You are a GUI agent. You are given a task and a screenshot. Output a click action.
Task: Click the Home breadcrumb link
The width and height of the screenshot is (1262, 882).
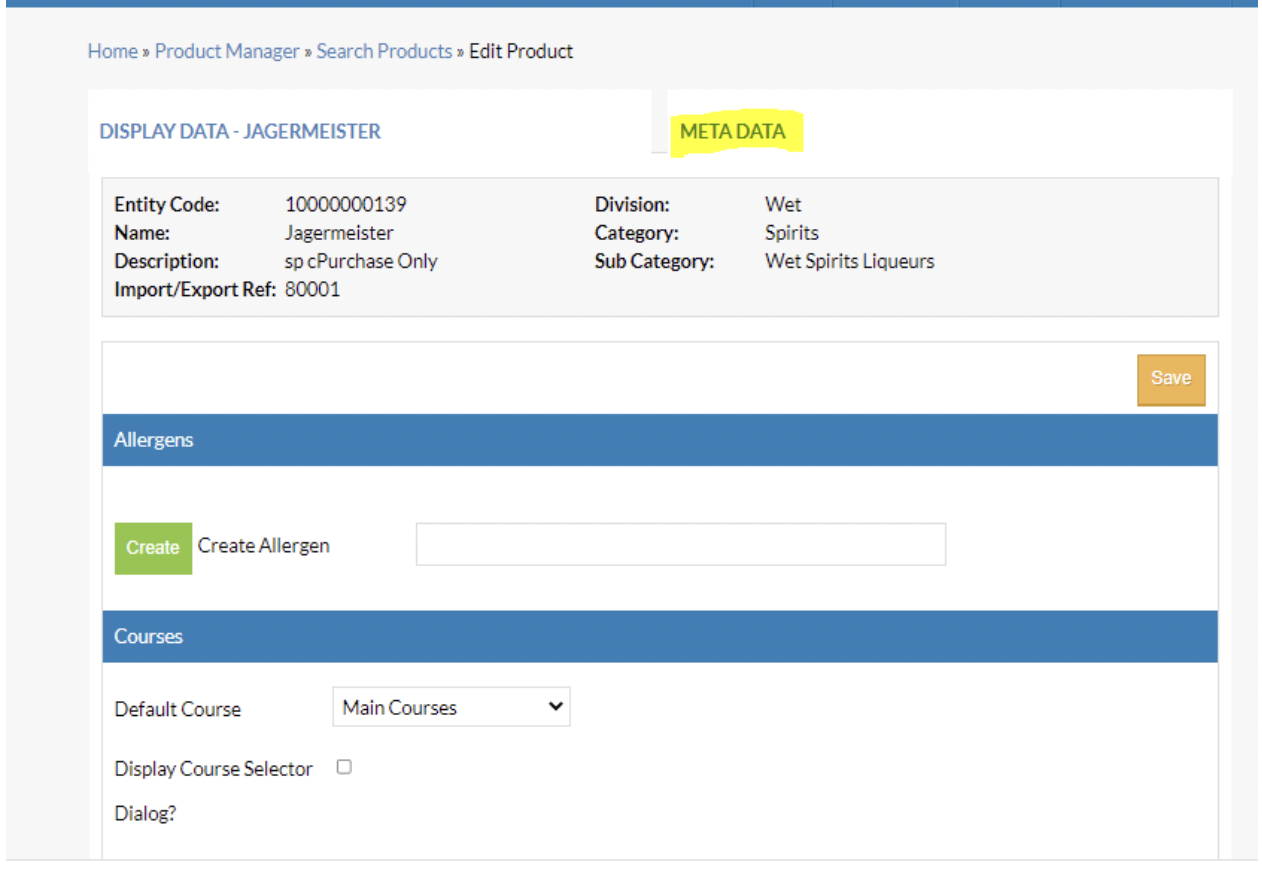tap(112, 51)
